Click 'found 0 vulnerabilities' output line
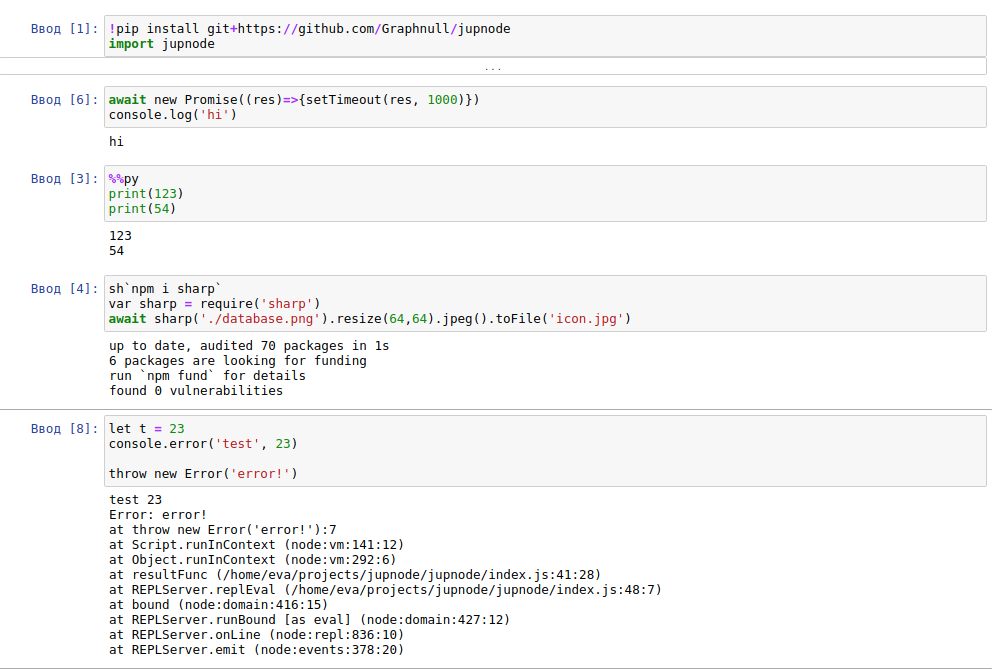The height and width of the screenshot is (669, 992). point(196,391)
